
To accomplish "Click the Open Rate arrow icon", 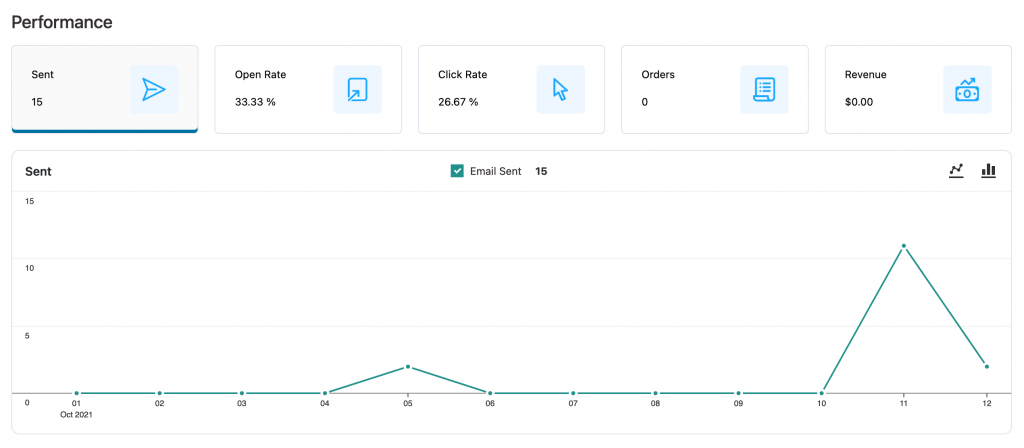I will click(x=357, y=89).
